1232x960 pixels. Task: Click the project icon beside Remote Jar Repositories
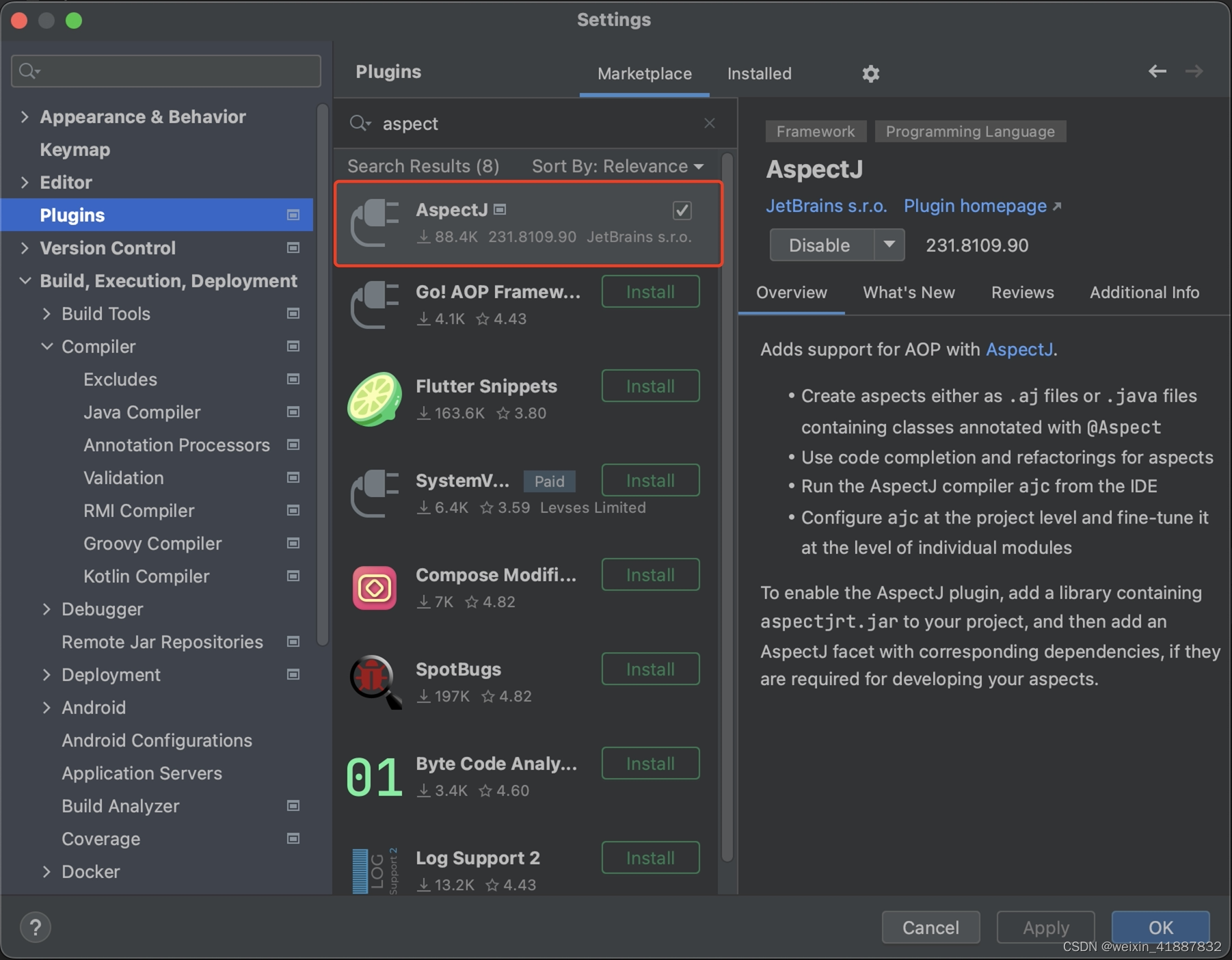[x=293, y=642]
